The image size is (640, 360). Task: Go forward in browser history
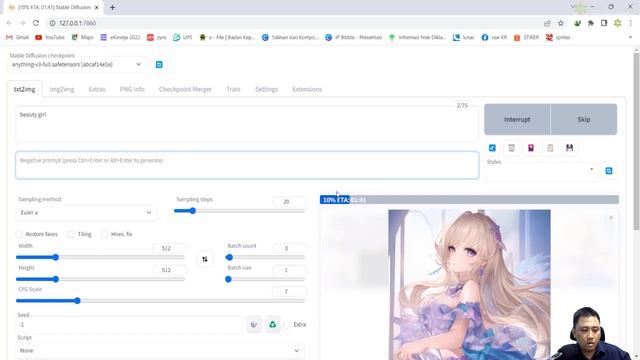pos(22,23)
